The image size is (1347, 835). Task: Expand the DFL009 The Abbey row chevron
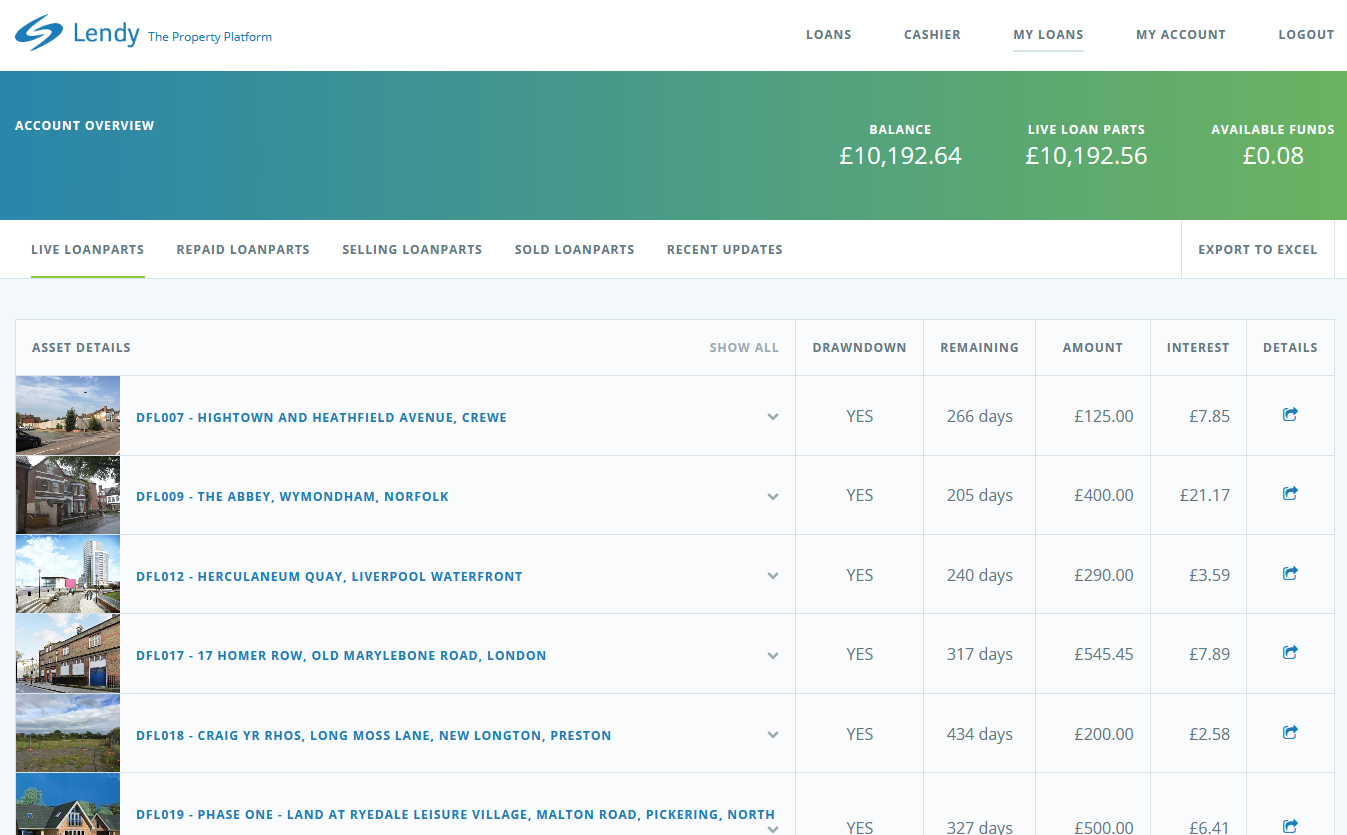pos(773,496)
